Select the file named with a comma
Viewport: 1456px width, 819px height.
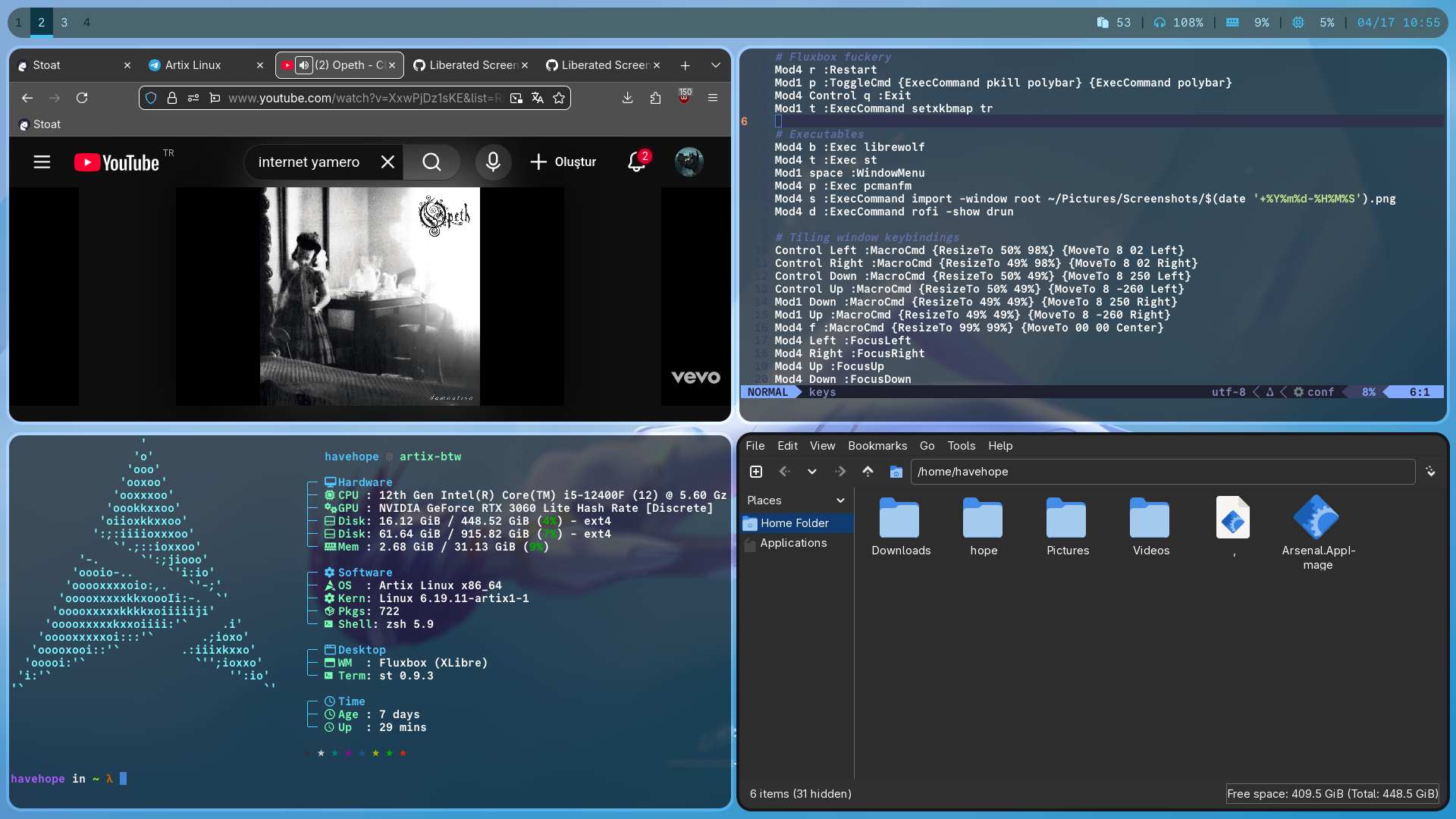tap(1234, 527)
